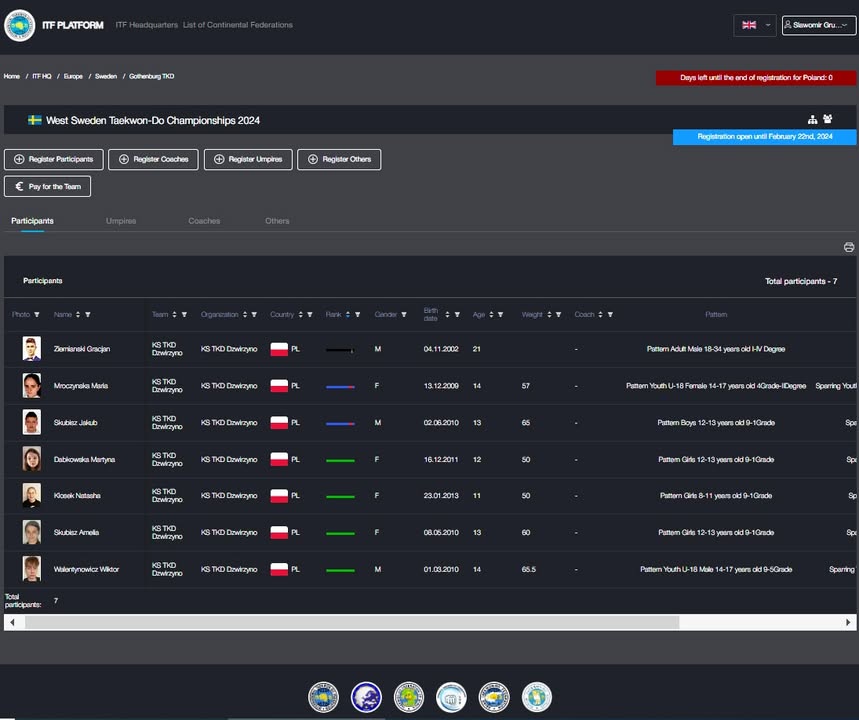Image resolution: width=859 pixels, height=720 pixels.
Task: Sort participants by Birth date
Action: (x=447, y=315)
